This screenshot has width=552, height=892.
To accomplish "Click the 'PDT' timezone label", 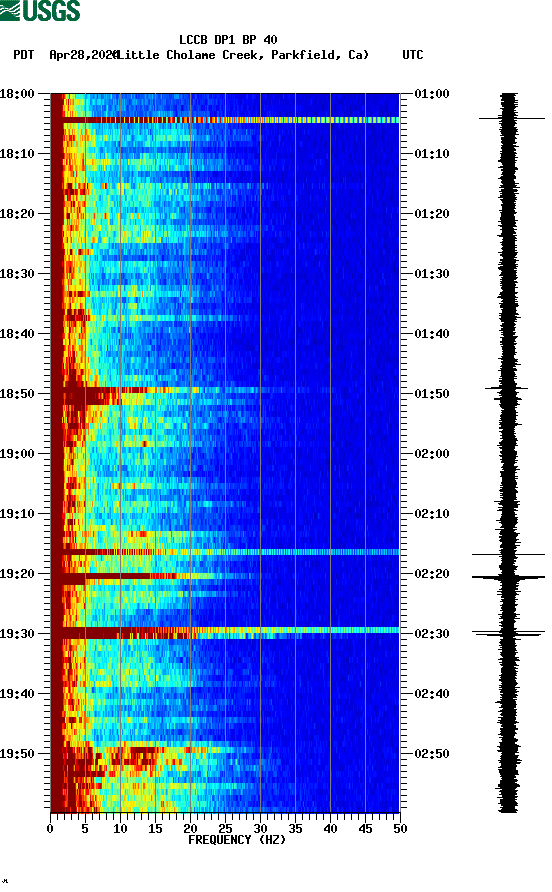I will (24, 55).
